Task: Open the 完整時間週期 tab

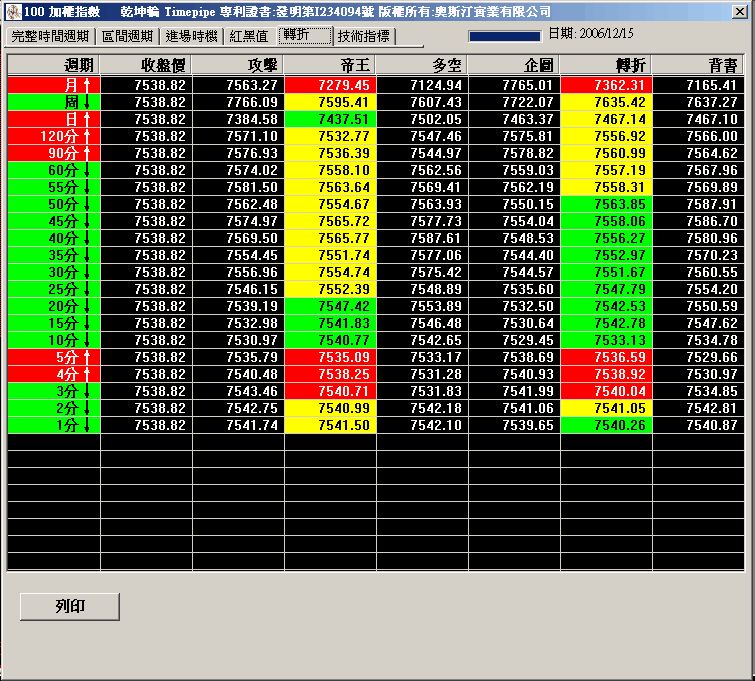Action: (50, 36)
